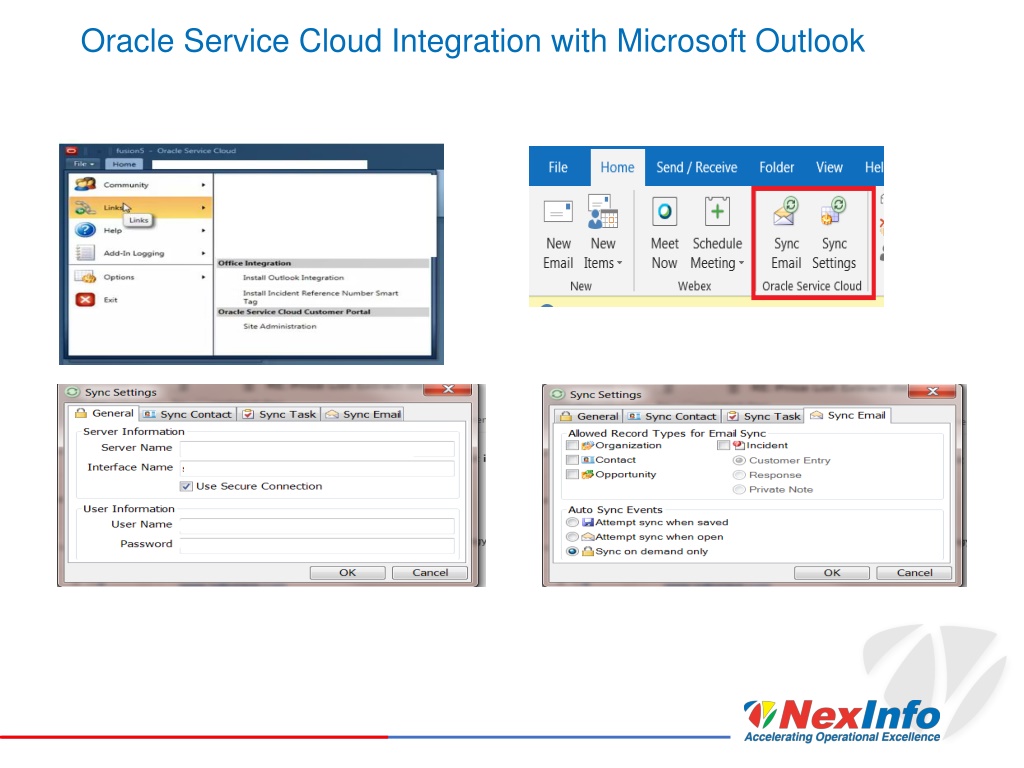The width and height of the screenshot is (1024, 768).
Task: Select Attempt sync when saved option
Action: 572,522
